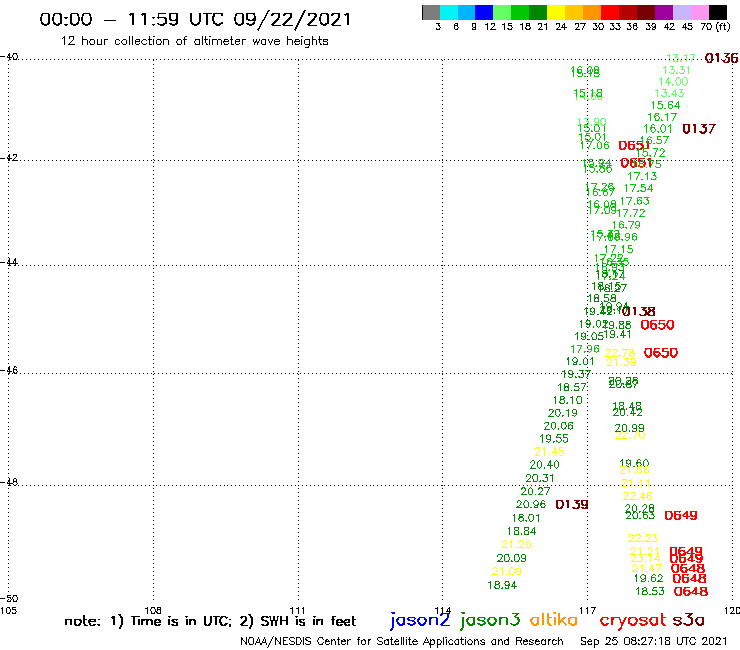740x650 pixels.
Task: Click wave height value 18.57
Action: (572, 388)
